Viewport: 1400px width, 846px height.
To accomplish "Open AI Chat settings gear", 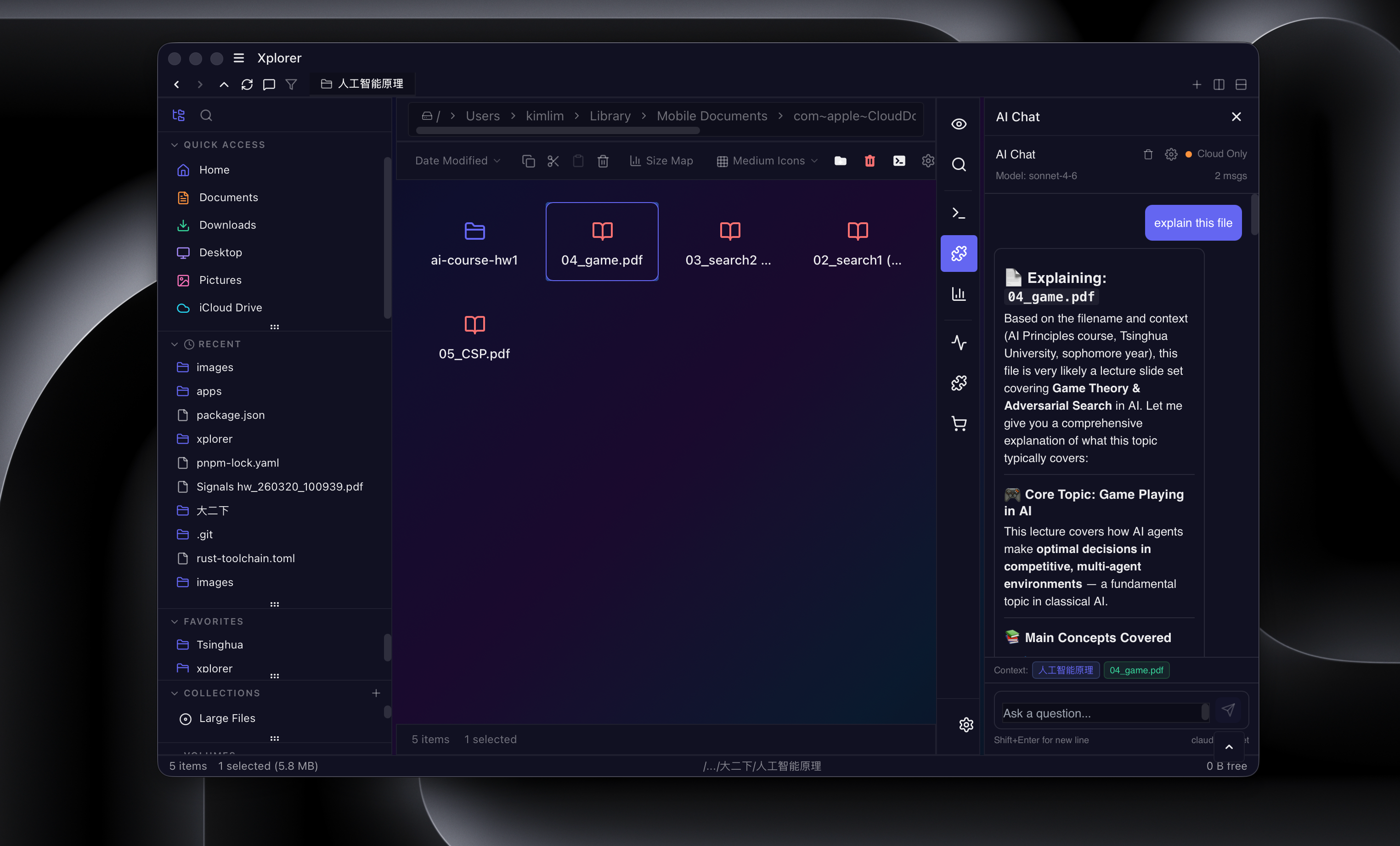I will click(x=1171, y=154).
